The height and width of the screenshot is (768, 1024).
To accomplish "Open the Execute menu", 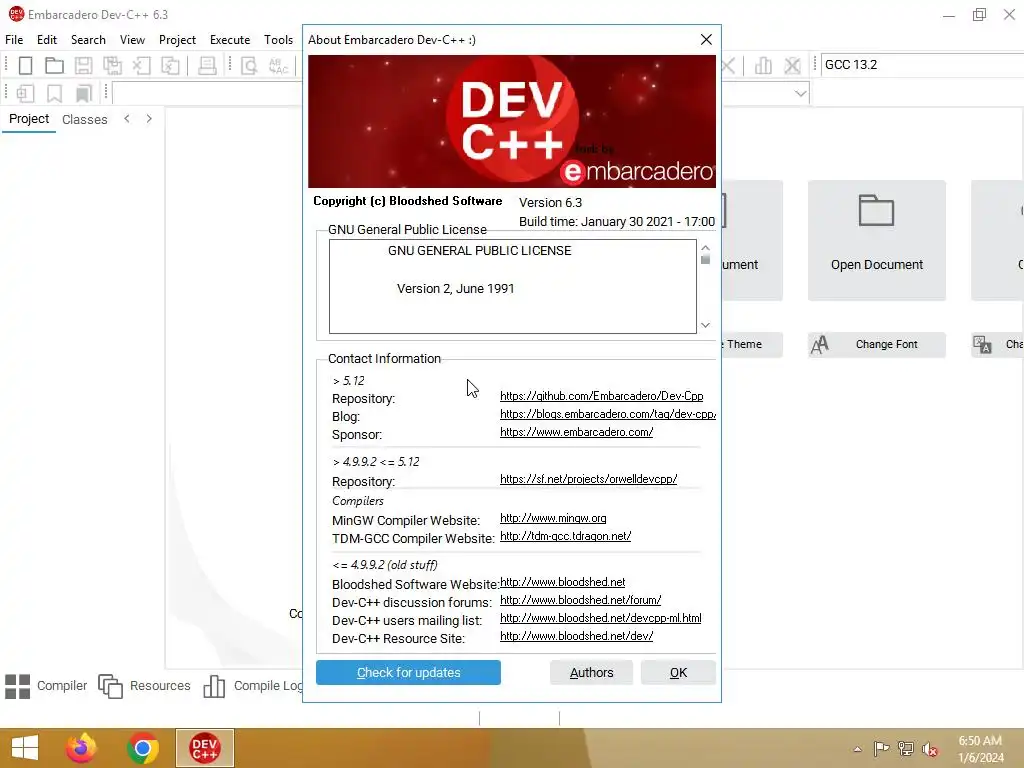I will coord(230,40).
